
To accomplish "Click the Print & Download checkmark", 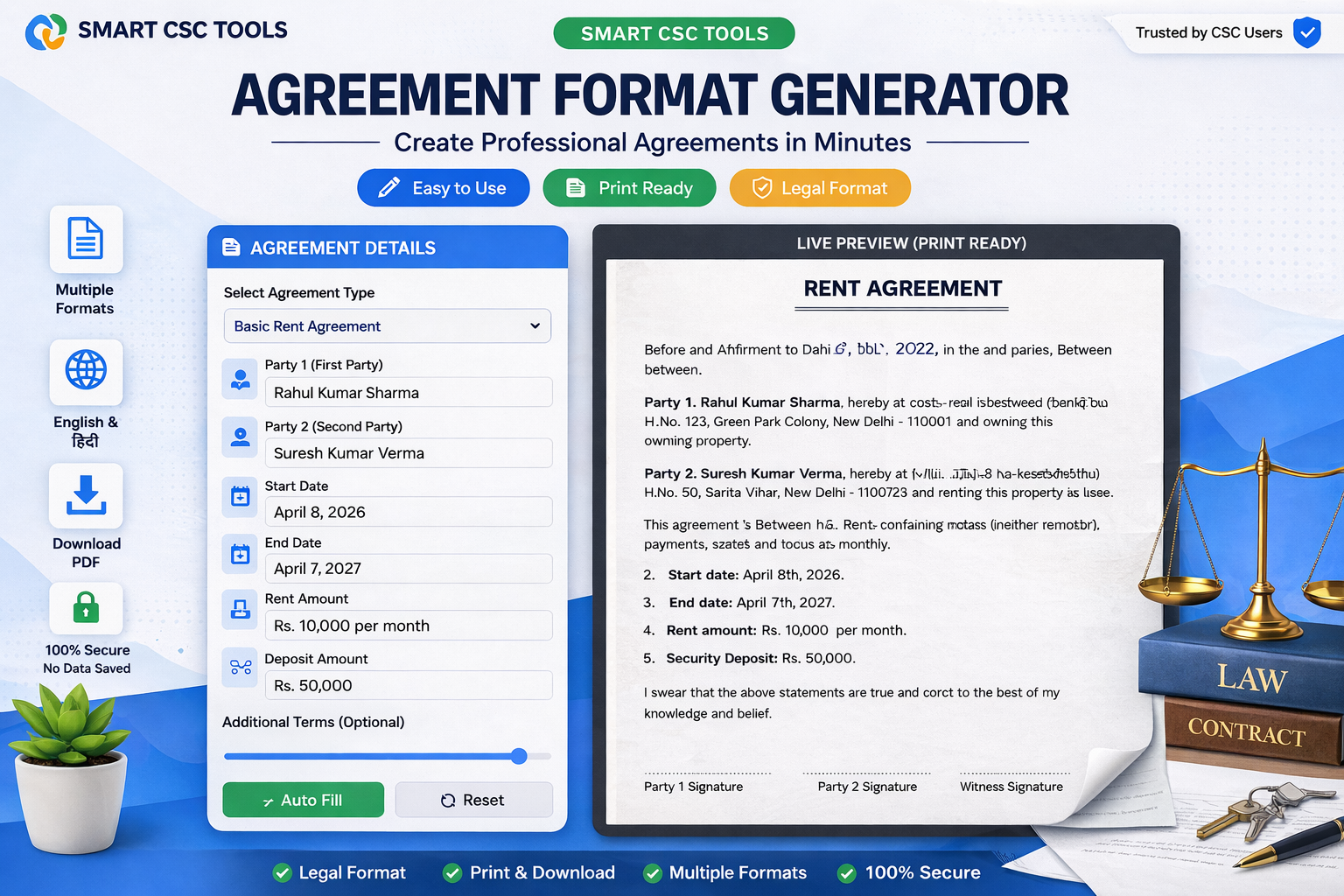I will click(452, 872).
